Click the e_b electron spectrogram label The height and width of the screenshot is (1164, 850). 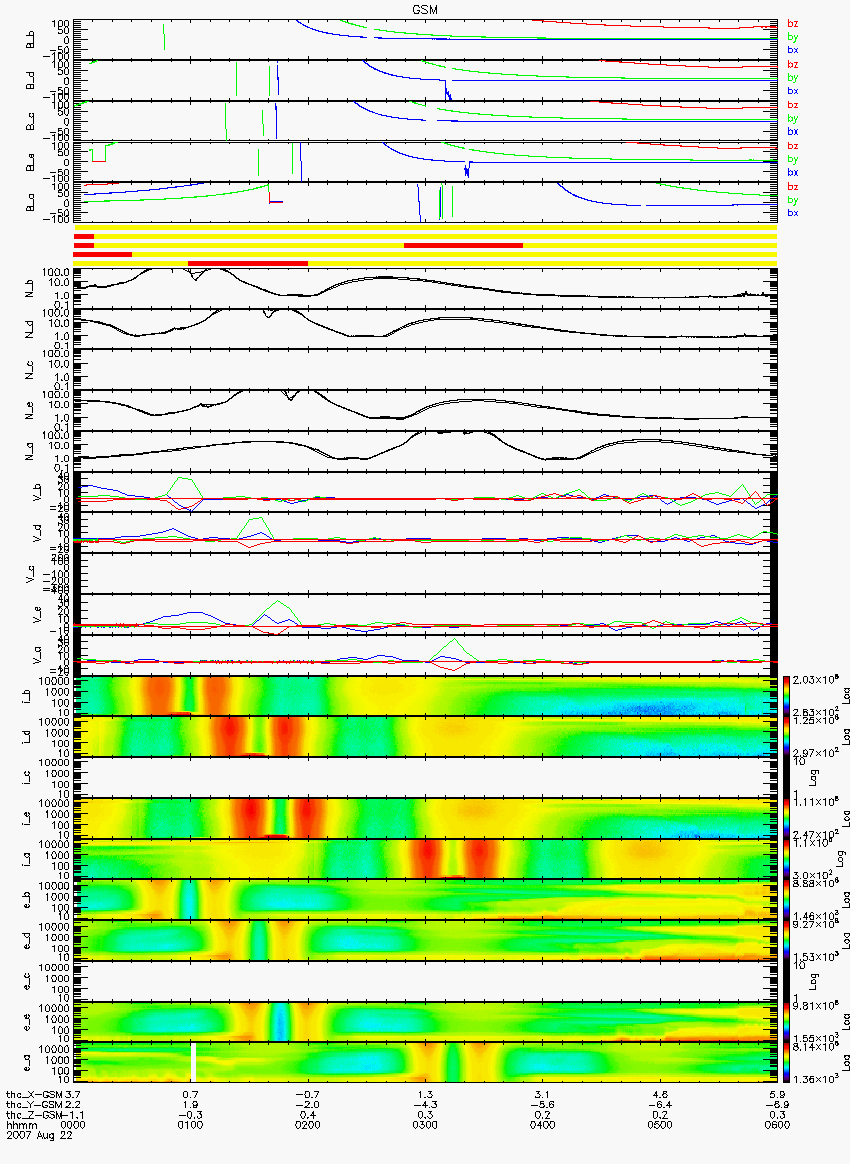27,900
